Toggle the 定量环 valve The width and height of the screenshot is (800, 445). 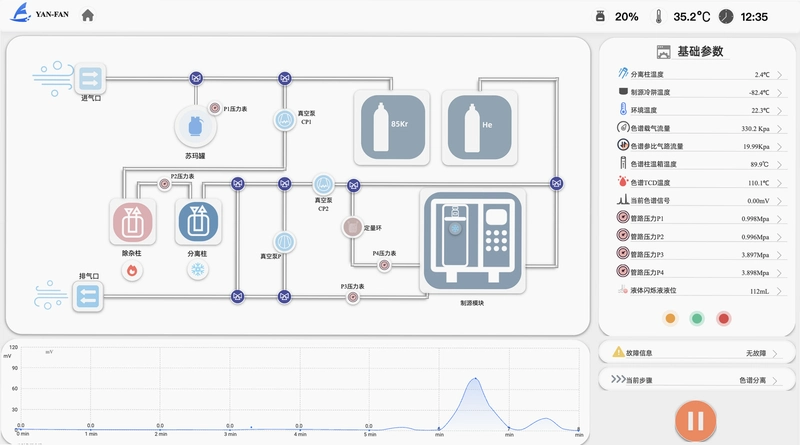point(352,227)
